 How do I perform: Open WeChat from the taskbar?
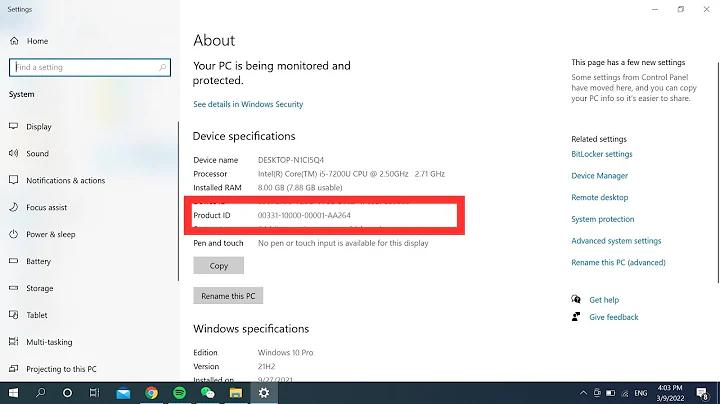pyautogui.click(x=208, y=393)
